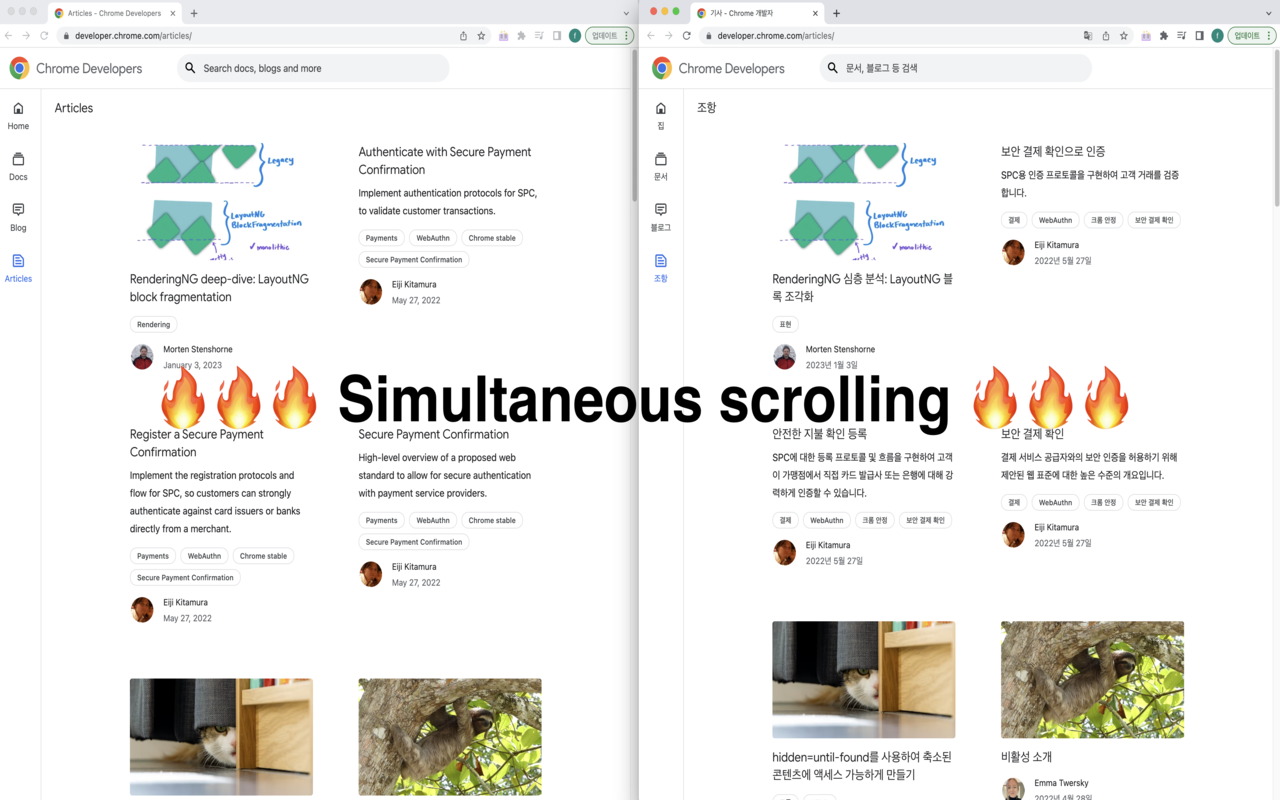Close the 'Articles - Chrome Developers' tab

173,13
